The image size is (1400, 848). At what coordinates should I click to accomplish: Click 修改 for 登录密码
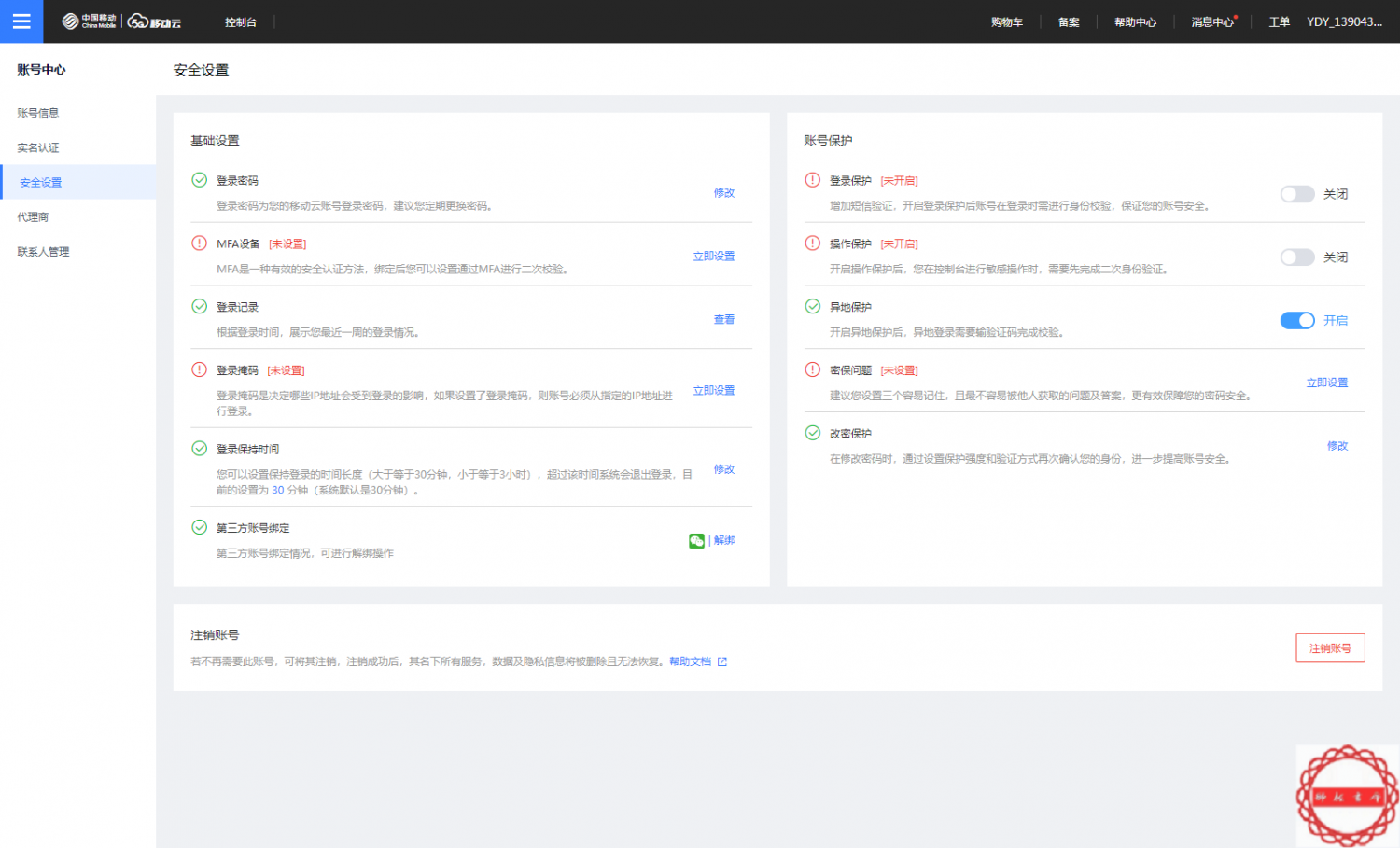[x=724, y=193]
